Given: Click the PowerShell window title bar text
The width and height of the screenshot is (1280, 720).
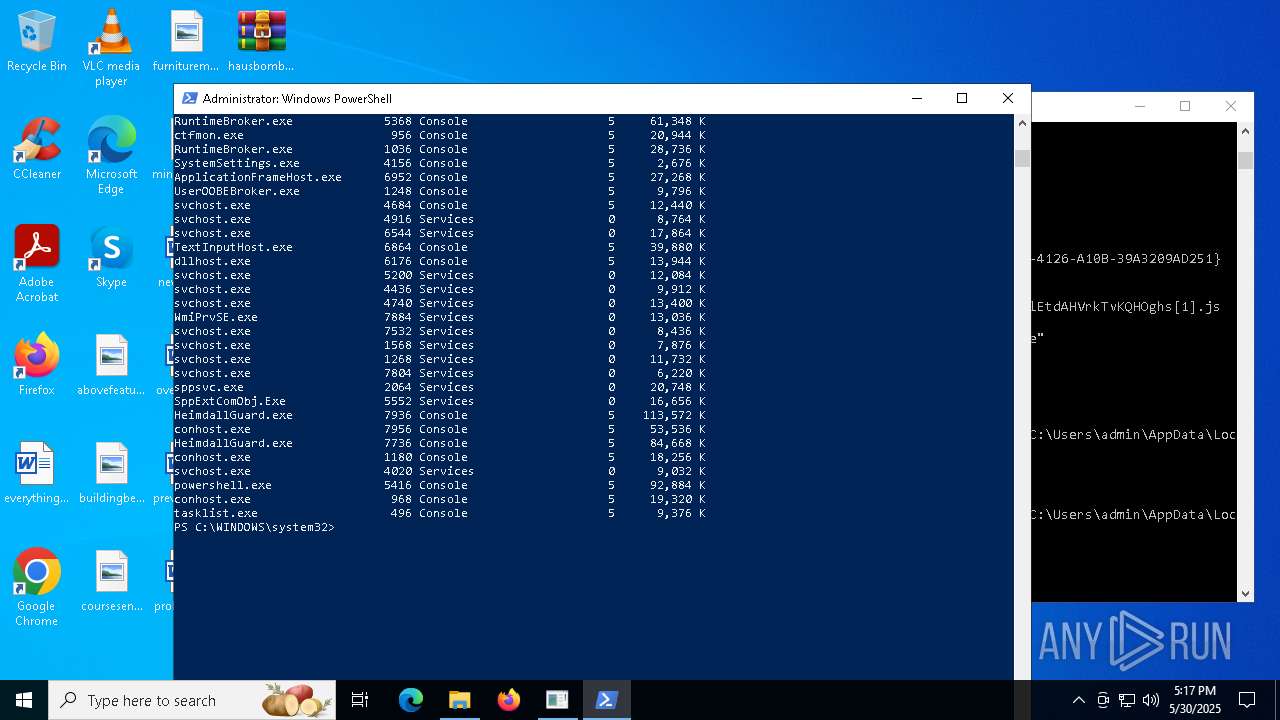Looking at the screenshot, I should click(297, 98).
